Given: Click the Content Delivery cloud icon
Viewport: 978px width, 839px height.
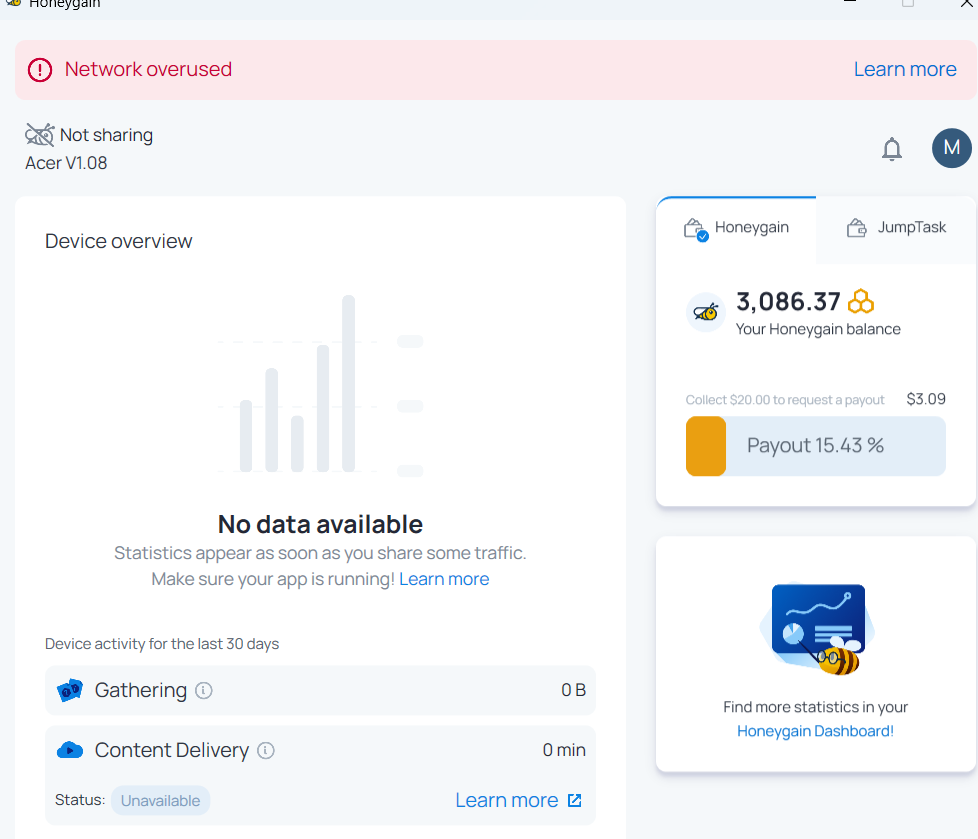Looking at the screenshot, I should [70, 750].
